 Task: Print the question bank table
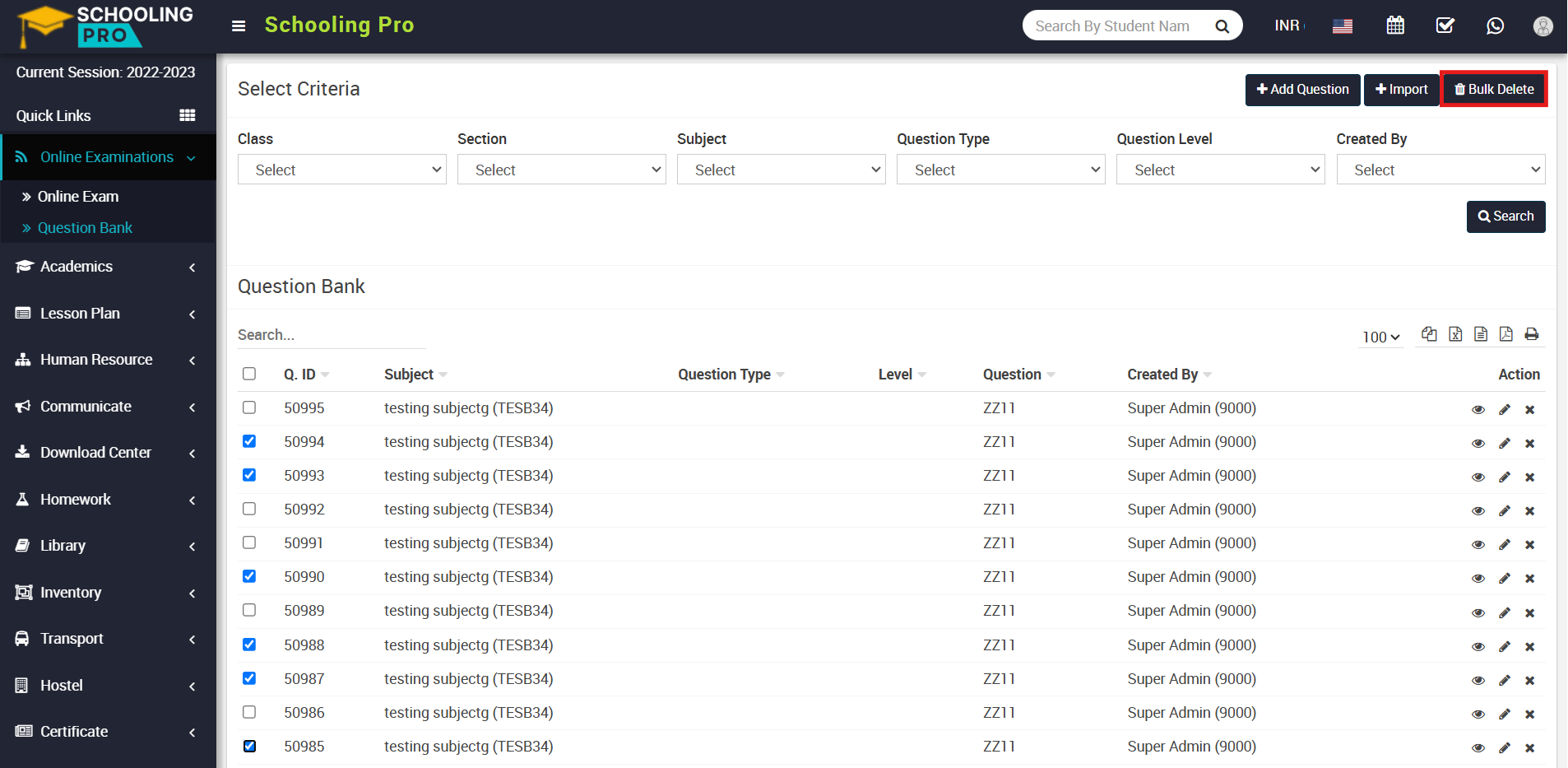point(1532,334)
